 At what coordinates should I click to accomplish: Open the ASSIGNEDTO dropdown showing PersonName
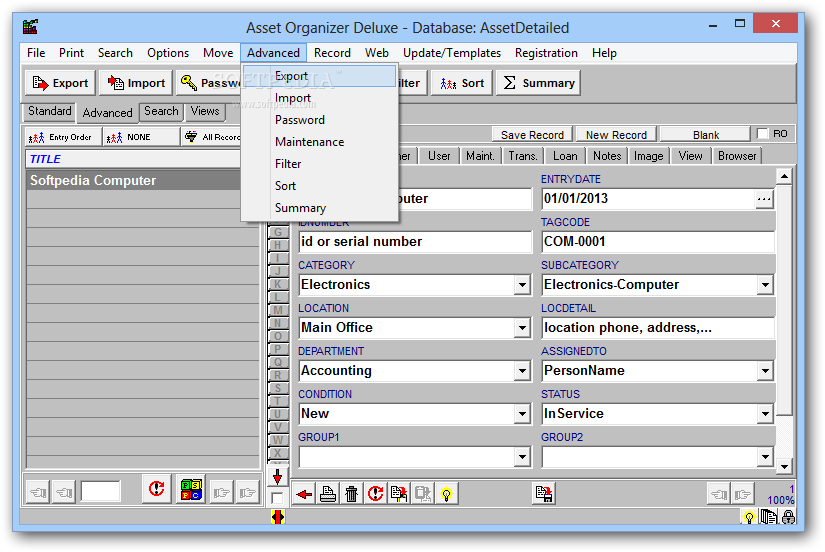[x=765, y=372]
